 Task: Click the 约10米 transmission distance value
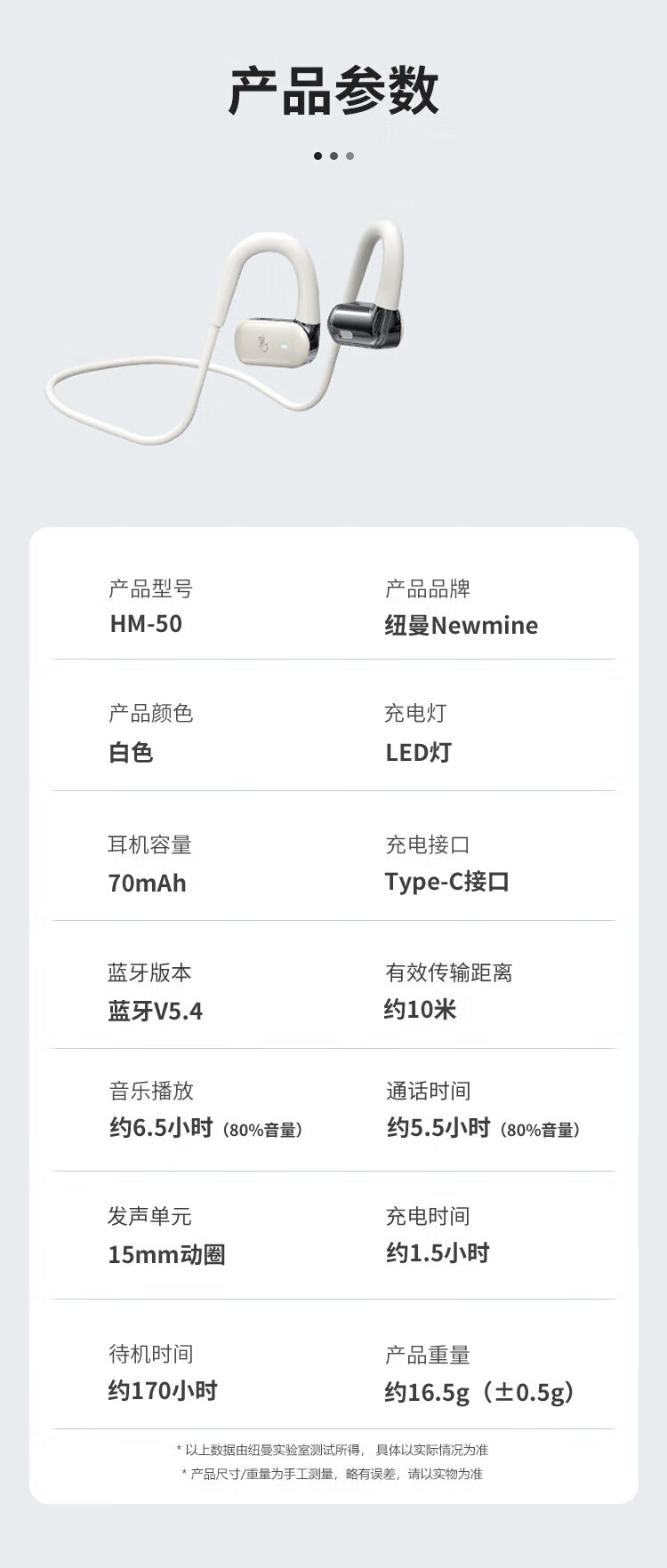[420, 1010]
